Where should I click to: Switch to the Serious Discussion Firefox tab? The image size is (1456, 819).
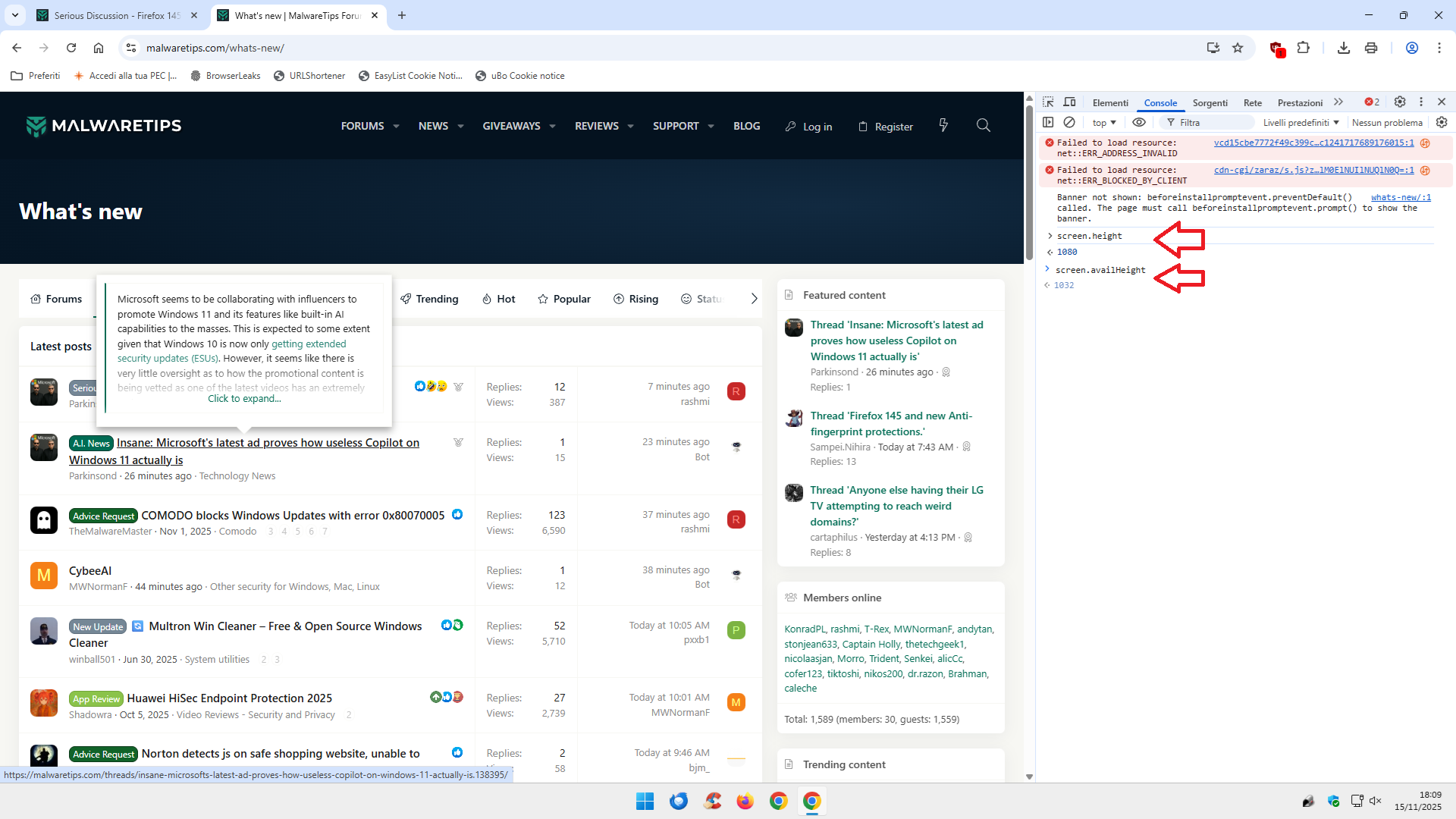coord(118,15)
